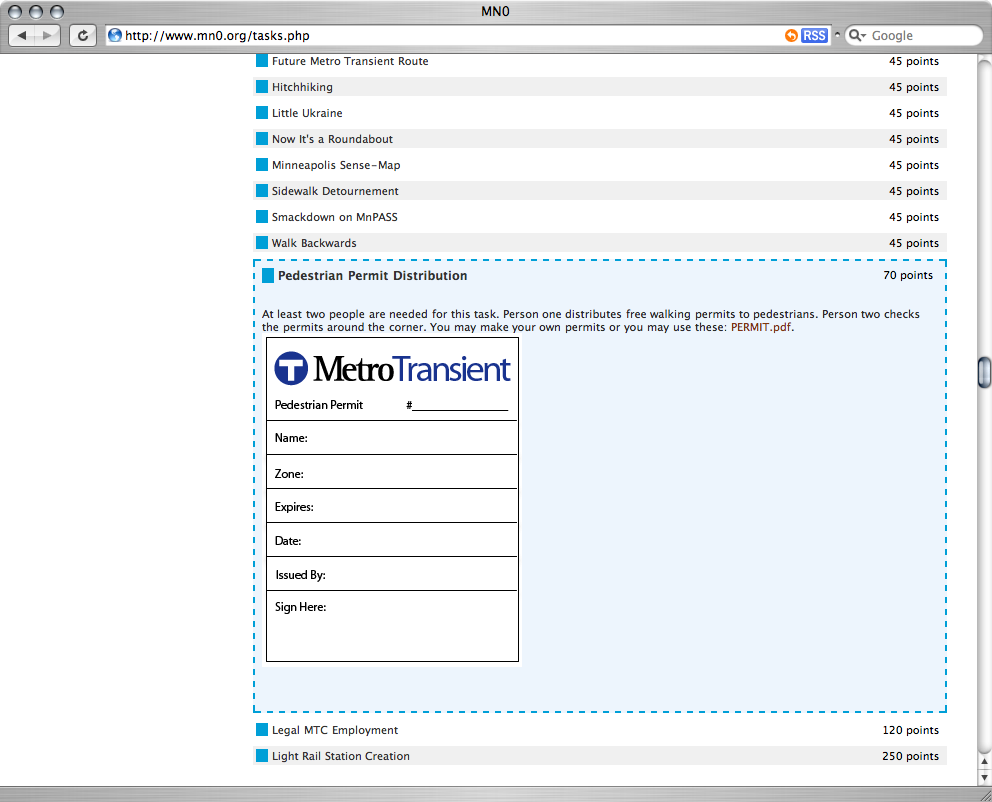Click the browser forward arrow button
The image size is (992, 802).
point(49,35)
